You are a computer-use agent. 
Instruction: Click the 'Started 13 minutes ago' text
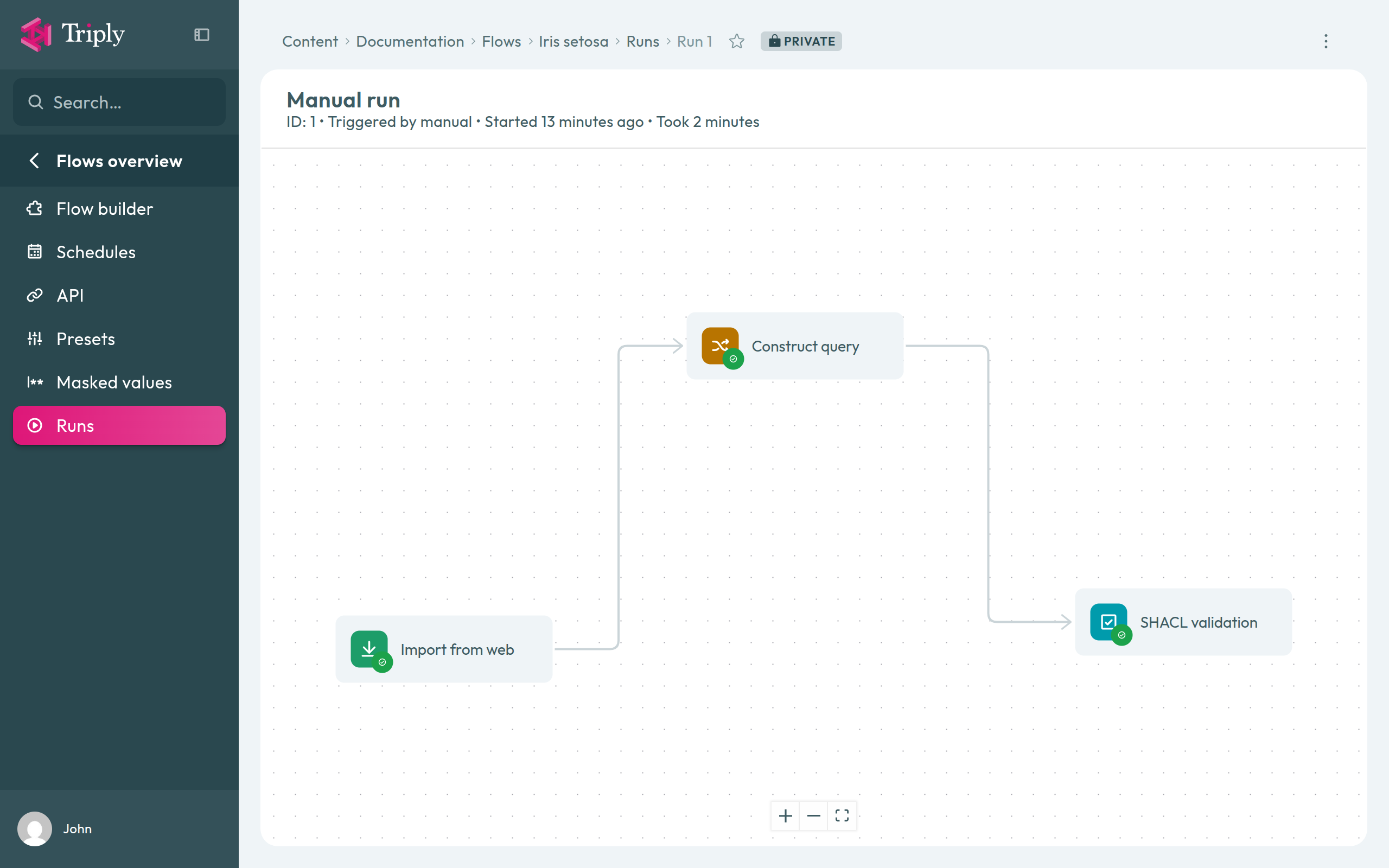[x=564, y=122]
